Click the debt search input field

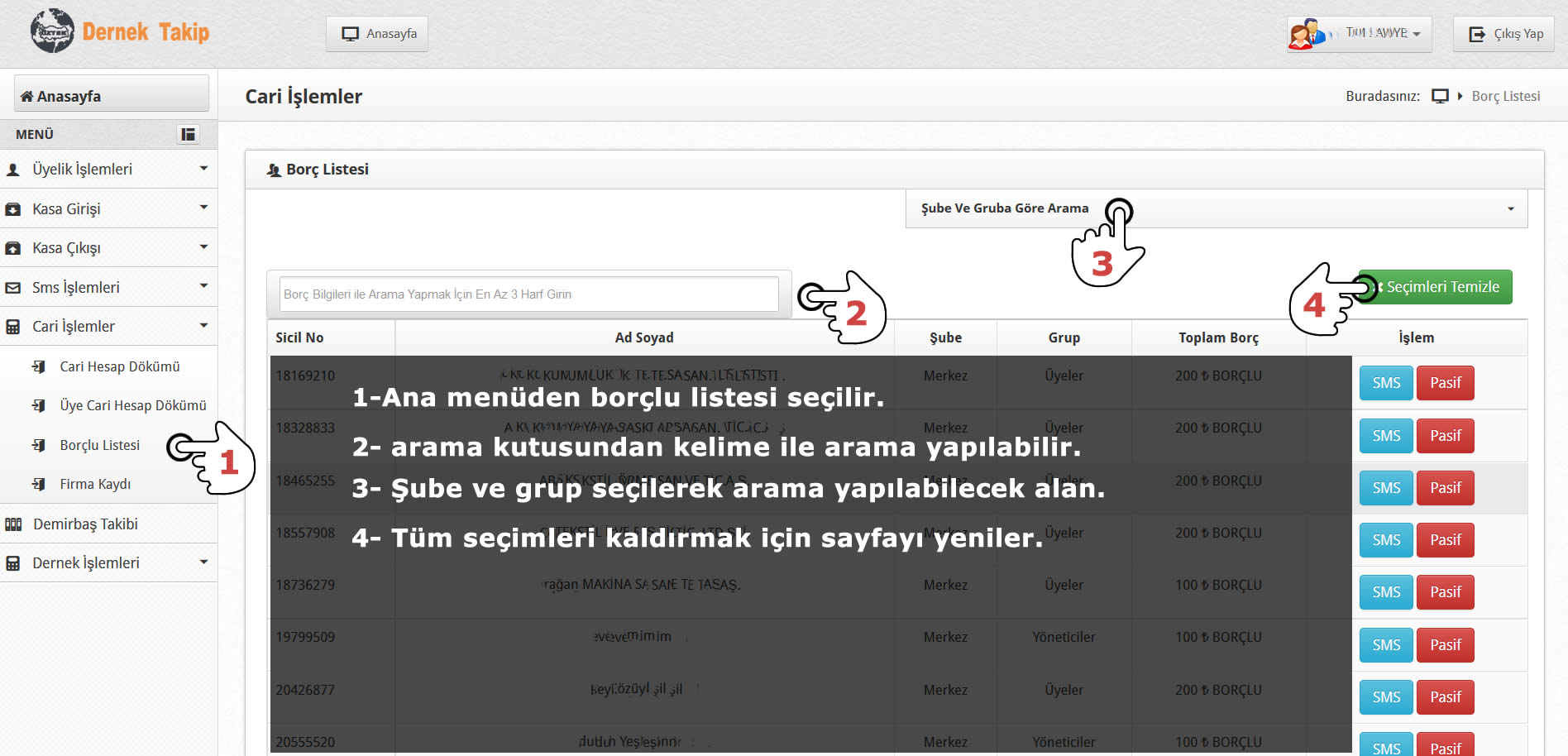[x=528, y=294]
